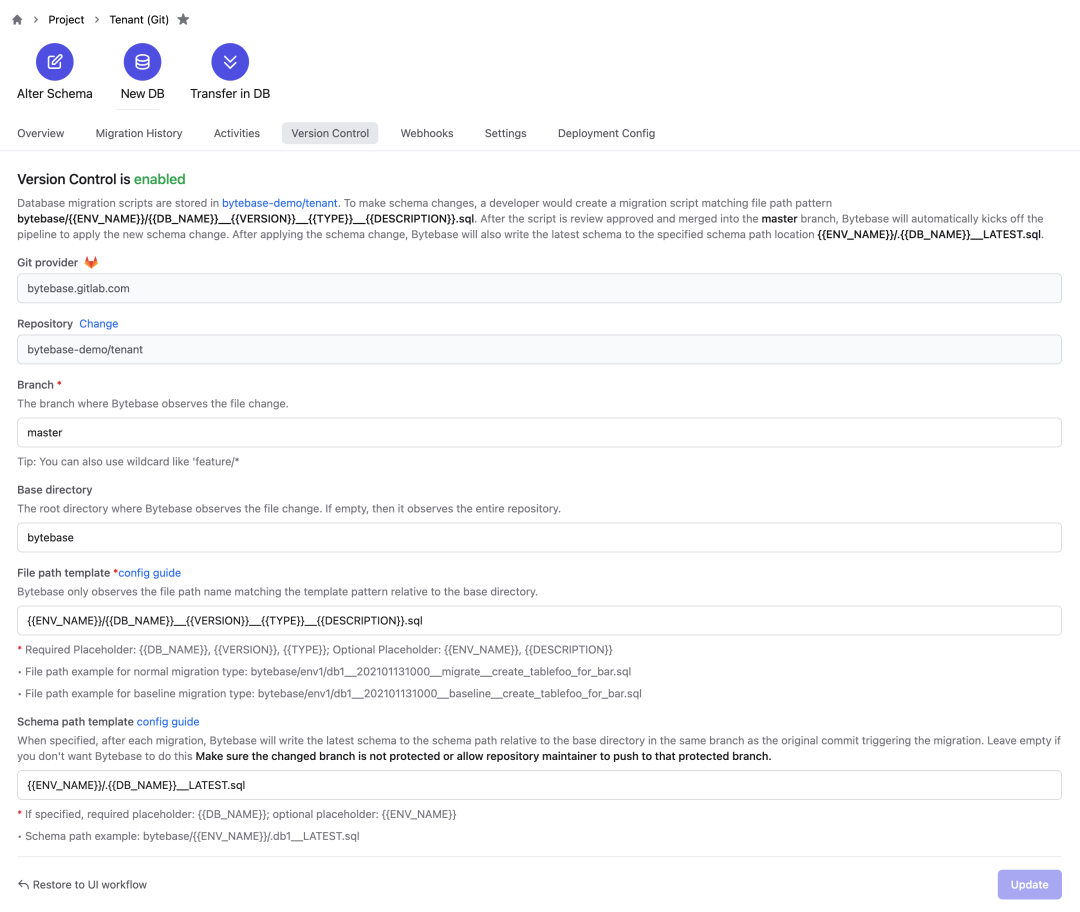Screen dimensions: 1080x912
Task: Open the File path template config guide
Action: 149,573
